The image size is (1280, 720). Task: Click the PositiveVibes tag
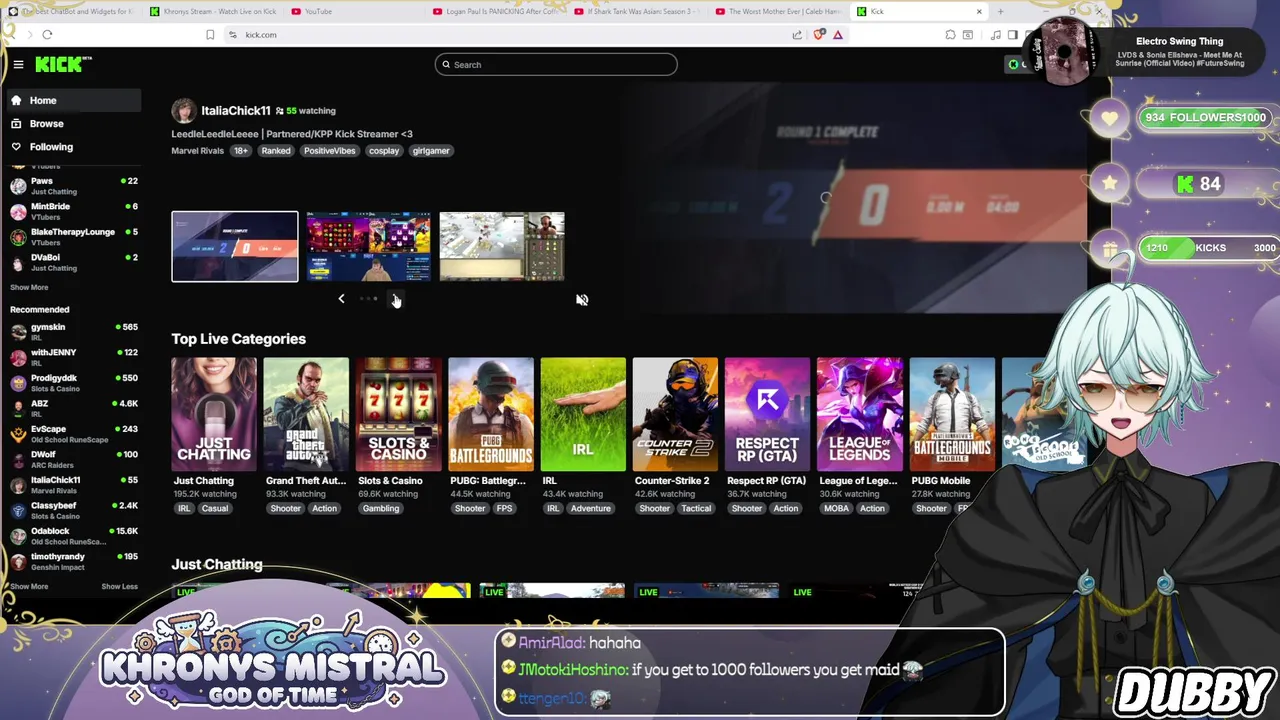pos(330,151)
